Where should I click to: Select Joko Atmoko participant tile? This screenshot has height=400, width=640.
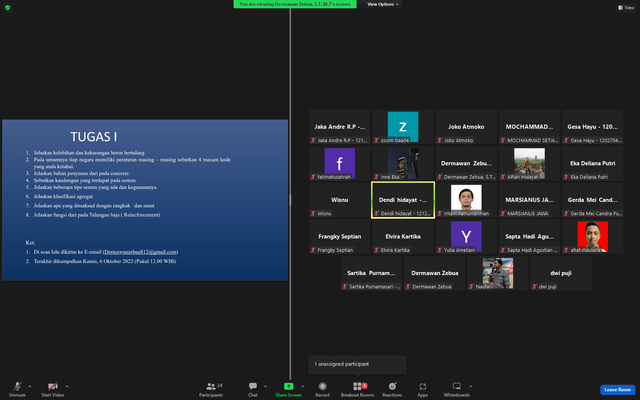(x=466, y=127)
